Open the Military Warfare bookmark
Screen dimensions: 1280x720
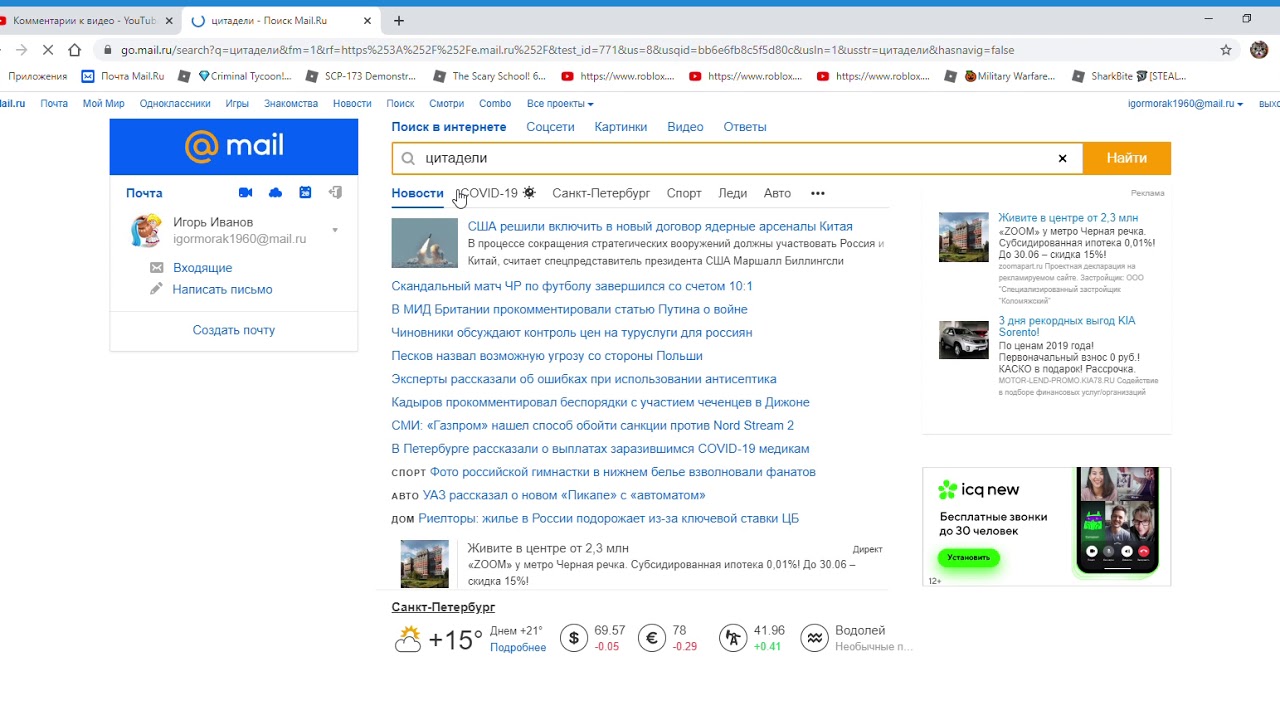[x=1001, y=76]
